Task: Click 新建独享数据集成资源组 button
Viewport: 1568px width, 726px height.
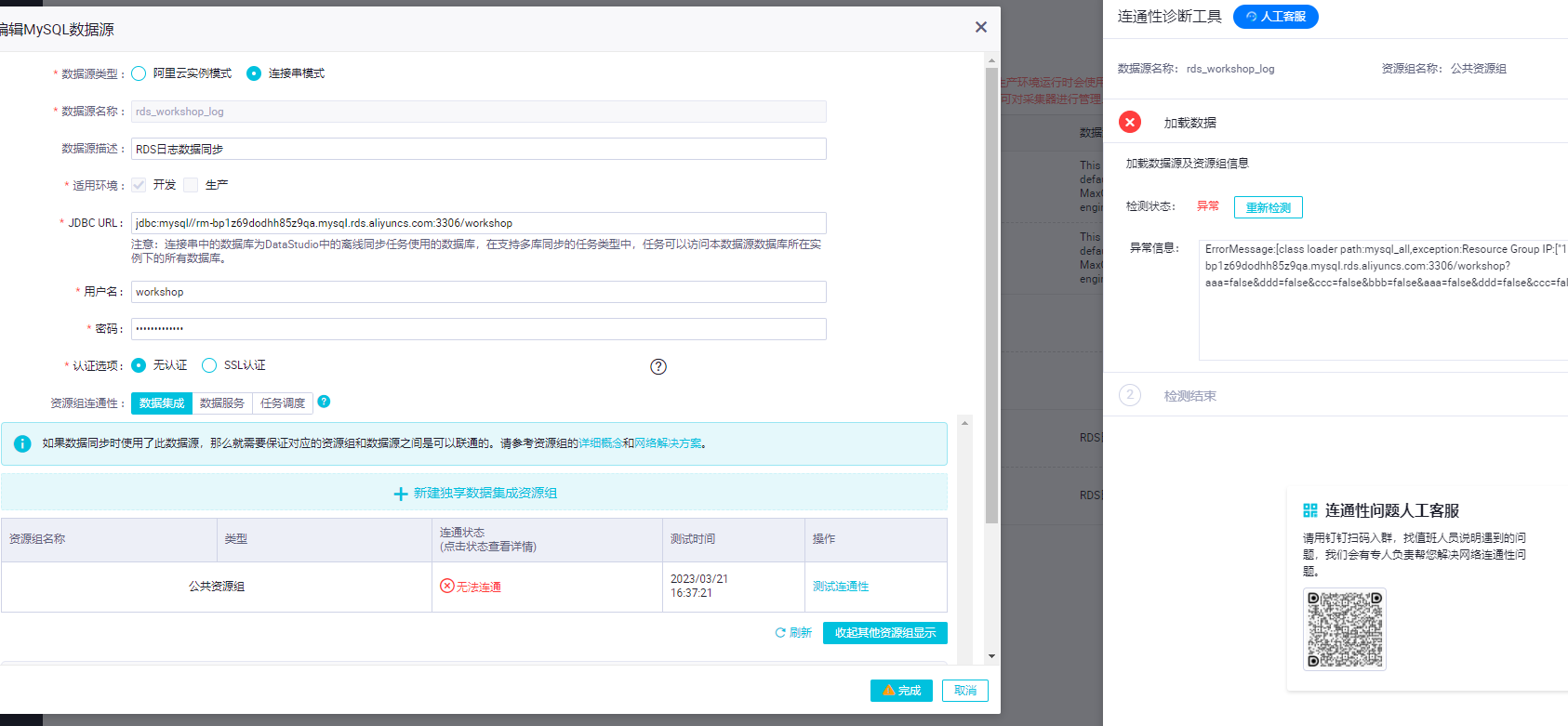Action: (x=474, y=493)
